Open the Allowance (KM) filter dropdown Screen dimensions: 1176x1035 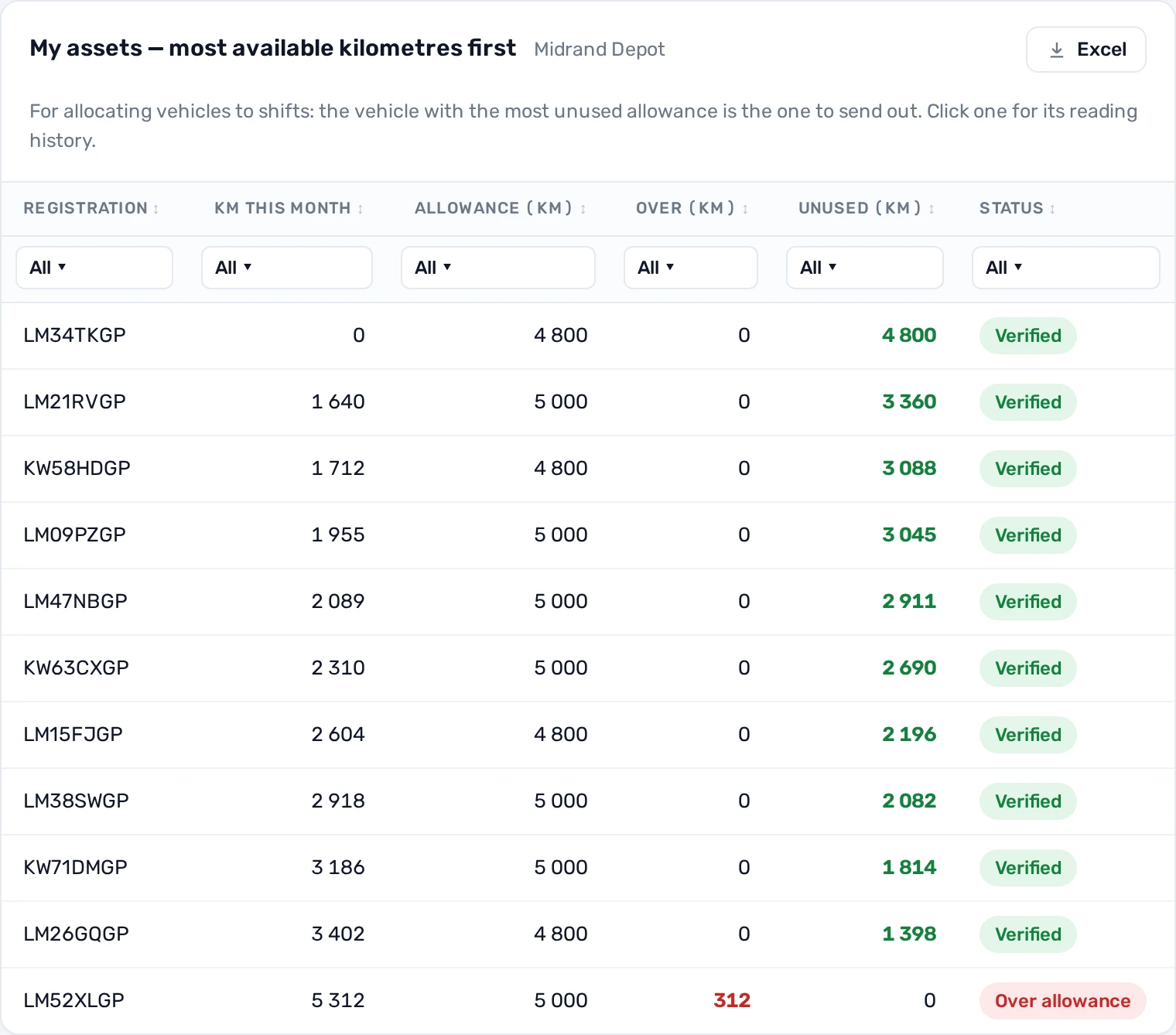(x=498, y=268)
